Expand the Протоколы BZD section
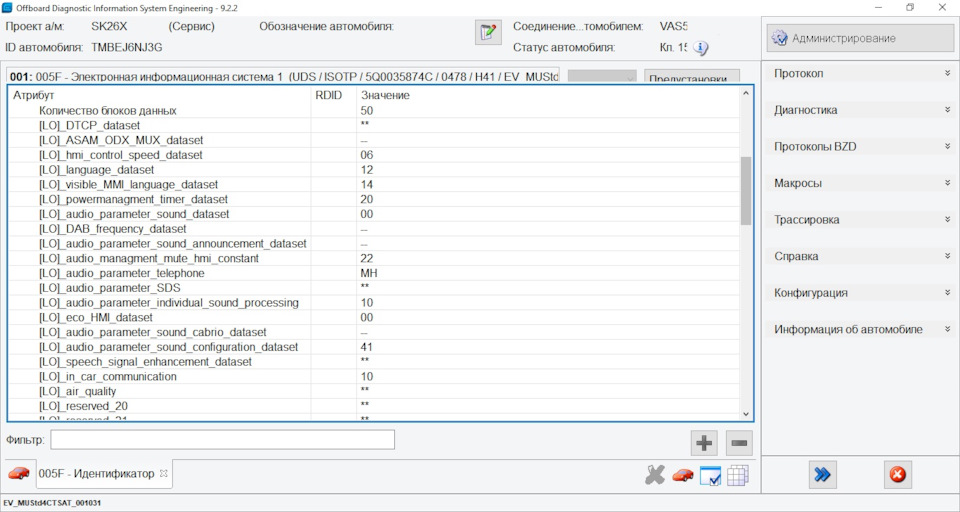This screenshot has width=960, height=512. pyautogui.click(x=860, y=146)
